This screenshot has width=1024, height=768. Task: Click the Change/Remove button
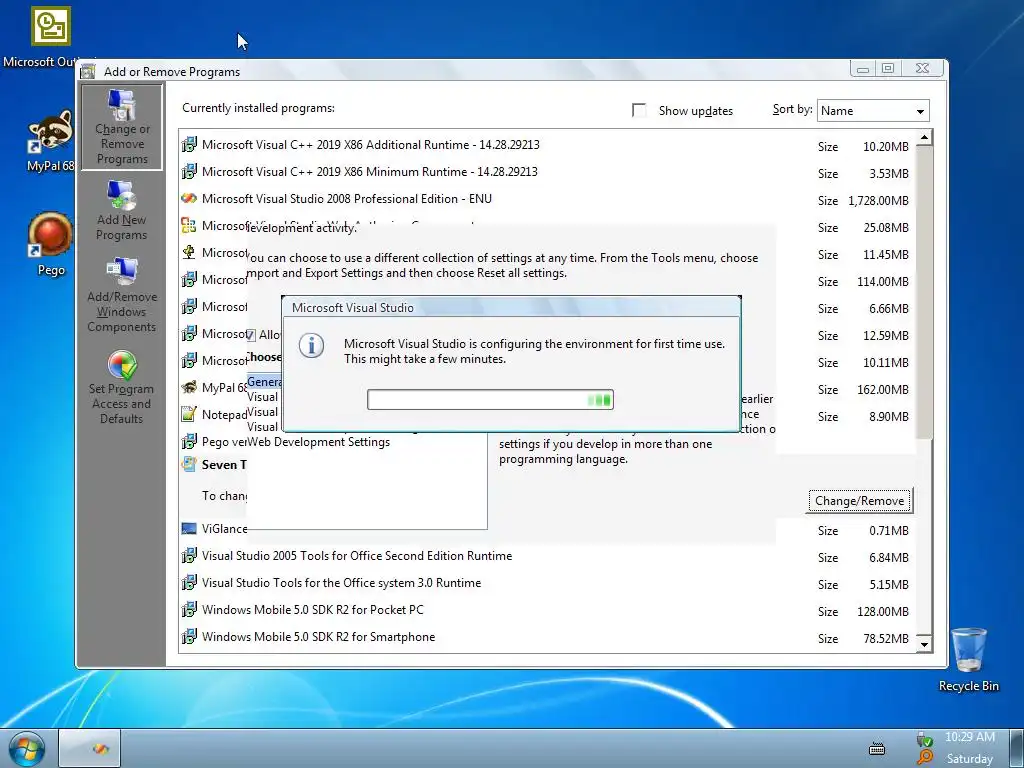859,501
